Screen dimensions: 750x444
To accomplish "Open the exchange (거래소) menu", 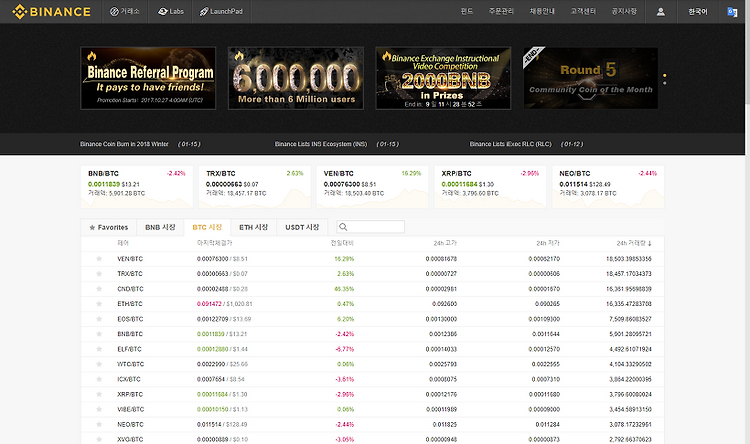I will (125, 11).
